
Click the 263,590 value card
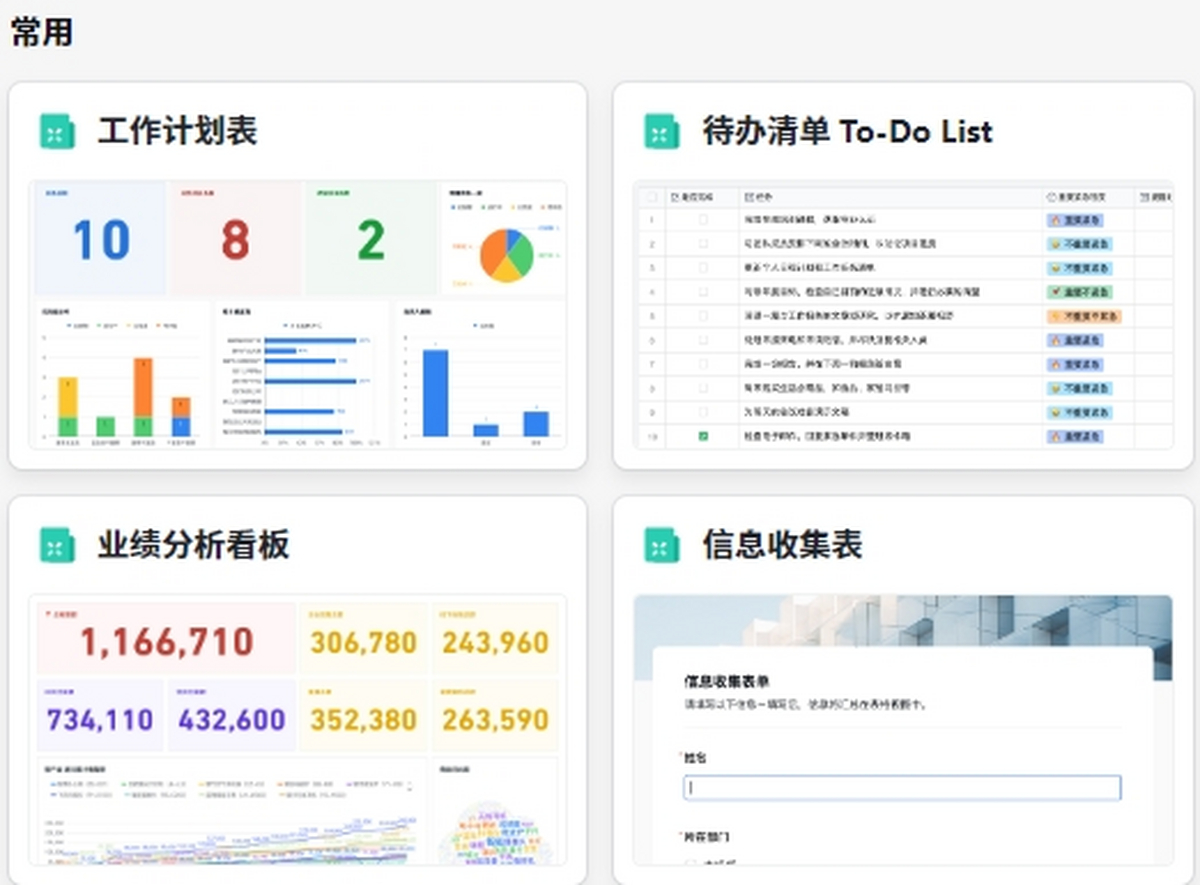click(x=495, y=715)
